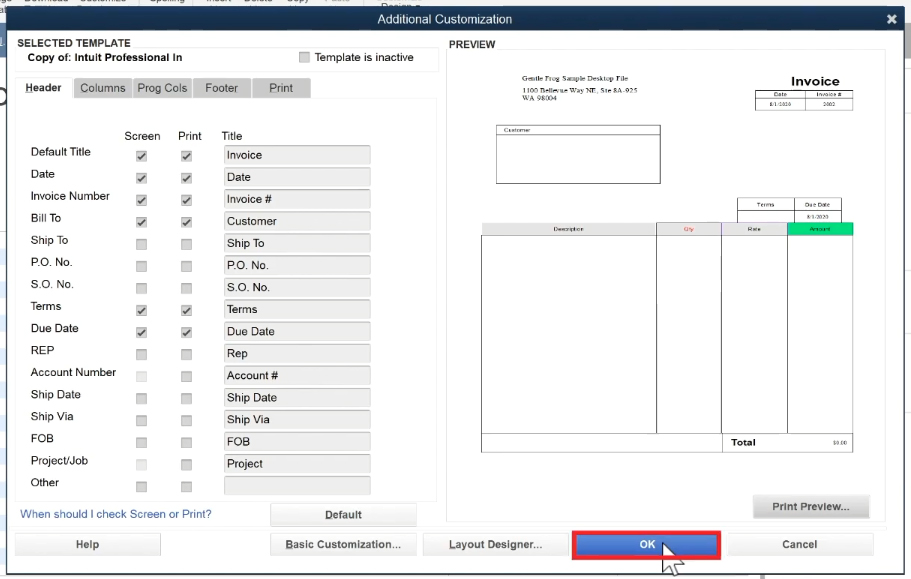Viewport: 911px width, 579px height.
Task: Uncheck Default Title Print checkbox
Action: (x=186, y=156)
